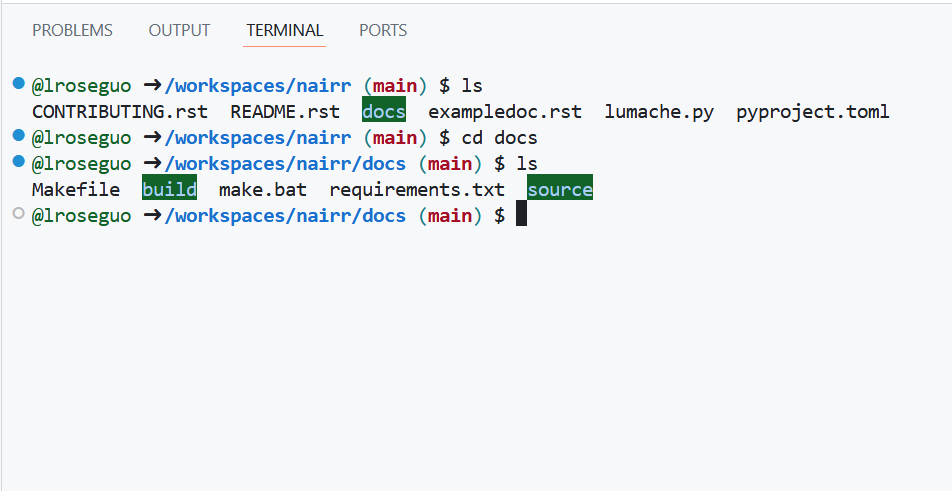The image size is (952, 491).
Task: Click the highlighted 'source' directory name
Action: click(x=560, y=189)
